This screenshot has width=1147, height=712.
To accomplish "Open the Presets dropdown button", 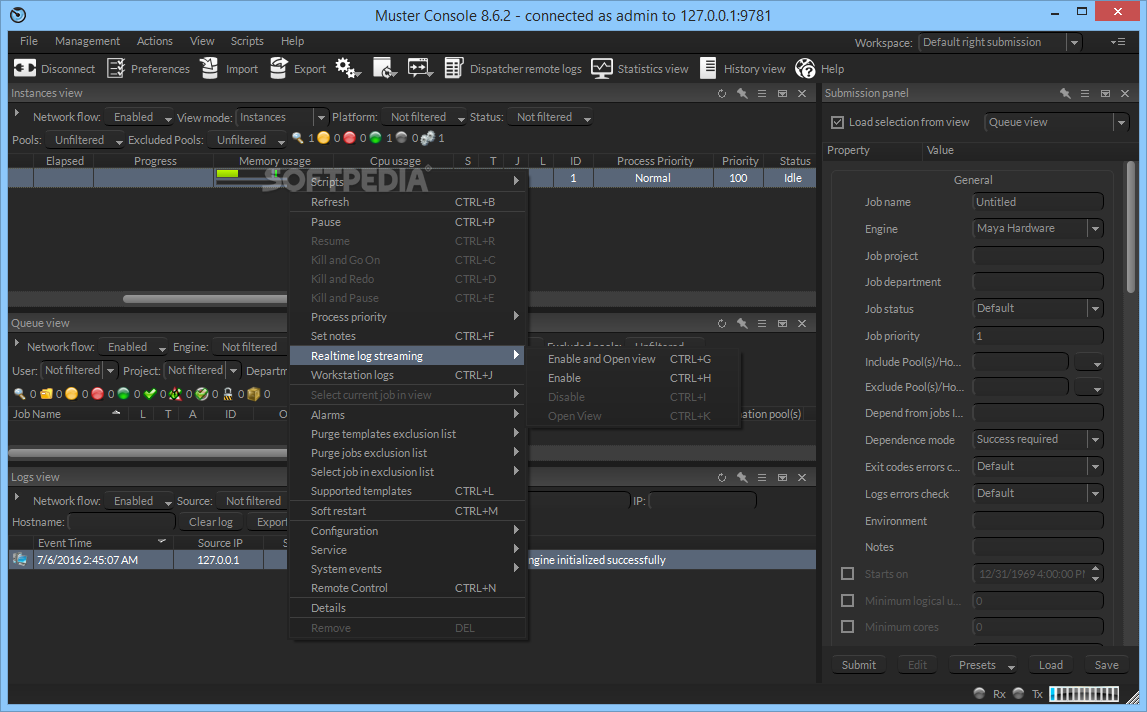I will pos(983,665).
